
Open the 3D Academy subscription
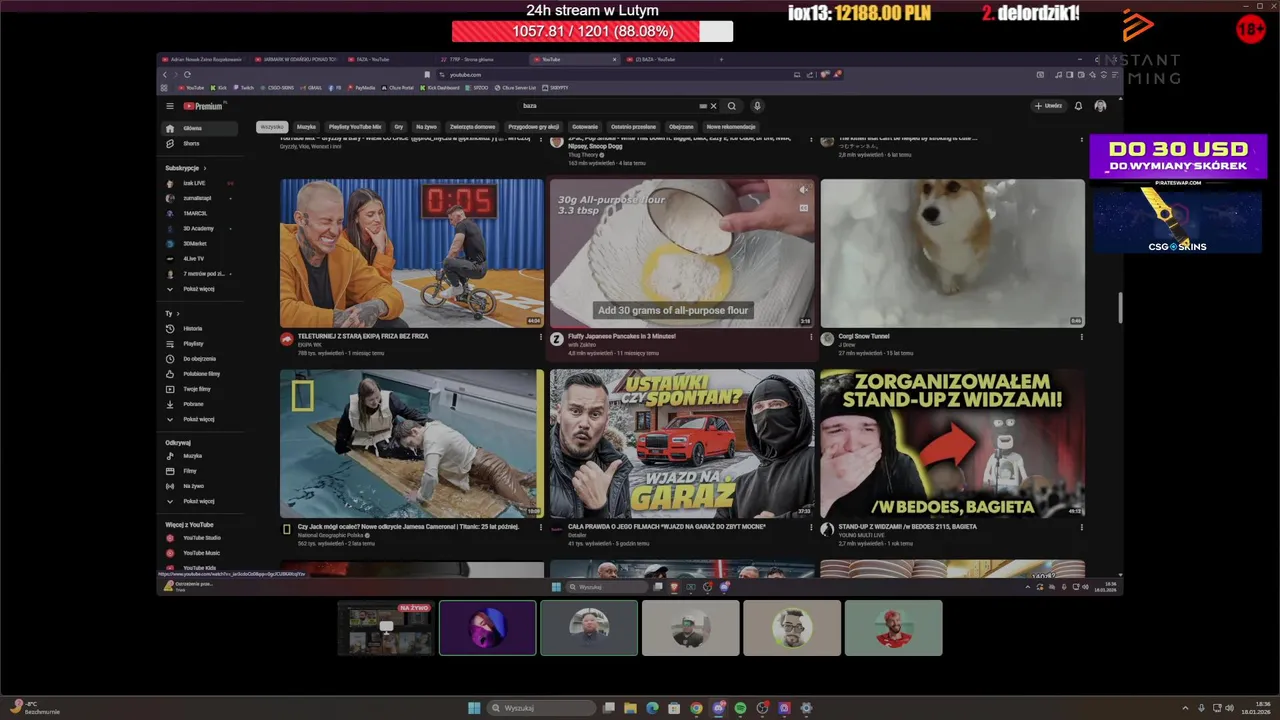click(201, 228)
